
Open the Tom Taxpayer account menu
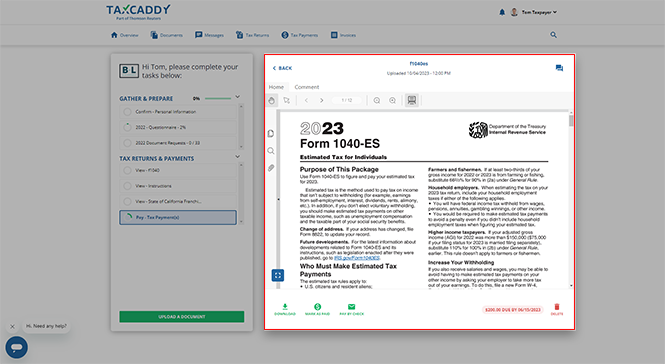click(x=534, y=12)
